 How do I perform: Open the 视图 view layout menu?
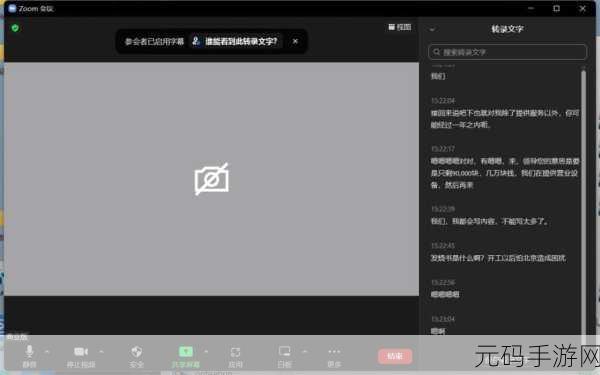[400, 27]
